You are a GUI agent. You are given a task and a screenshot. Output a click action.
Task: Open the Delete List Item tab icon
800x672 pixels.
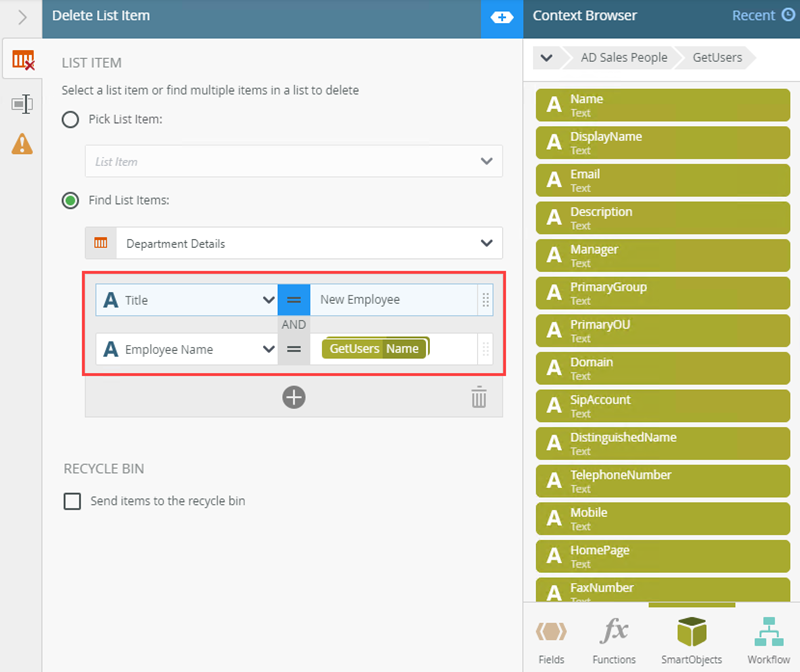(22, 60)
